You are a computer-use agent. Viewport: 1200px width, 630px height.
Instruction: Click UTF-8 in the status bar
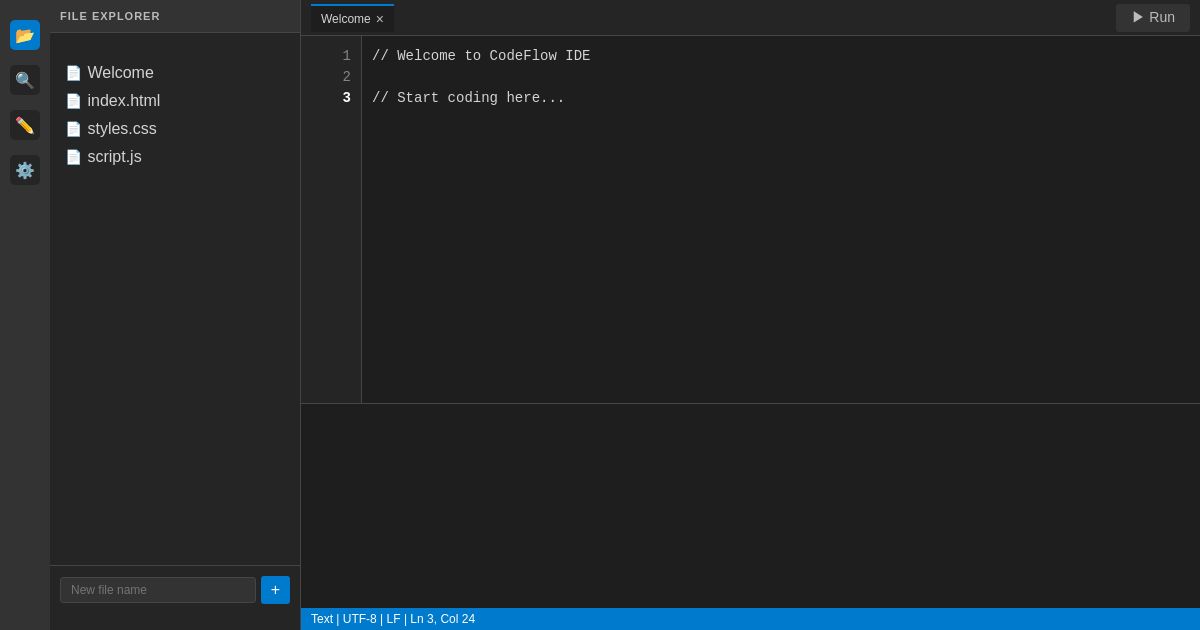pos(360,619)
